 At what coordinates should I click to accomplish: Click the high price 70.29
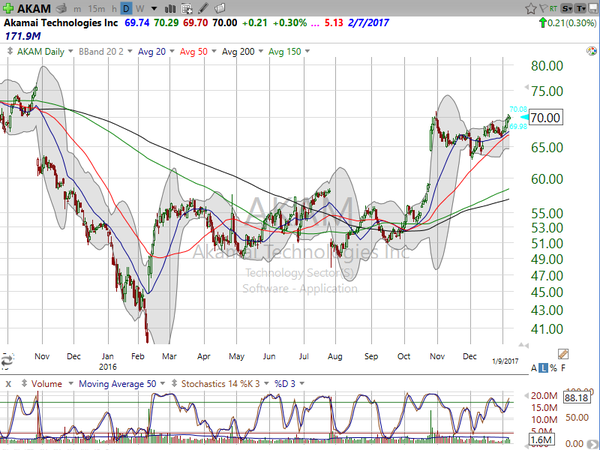166,23
